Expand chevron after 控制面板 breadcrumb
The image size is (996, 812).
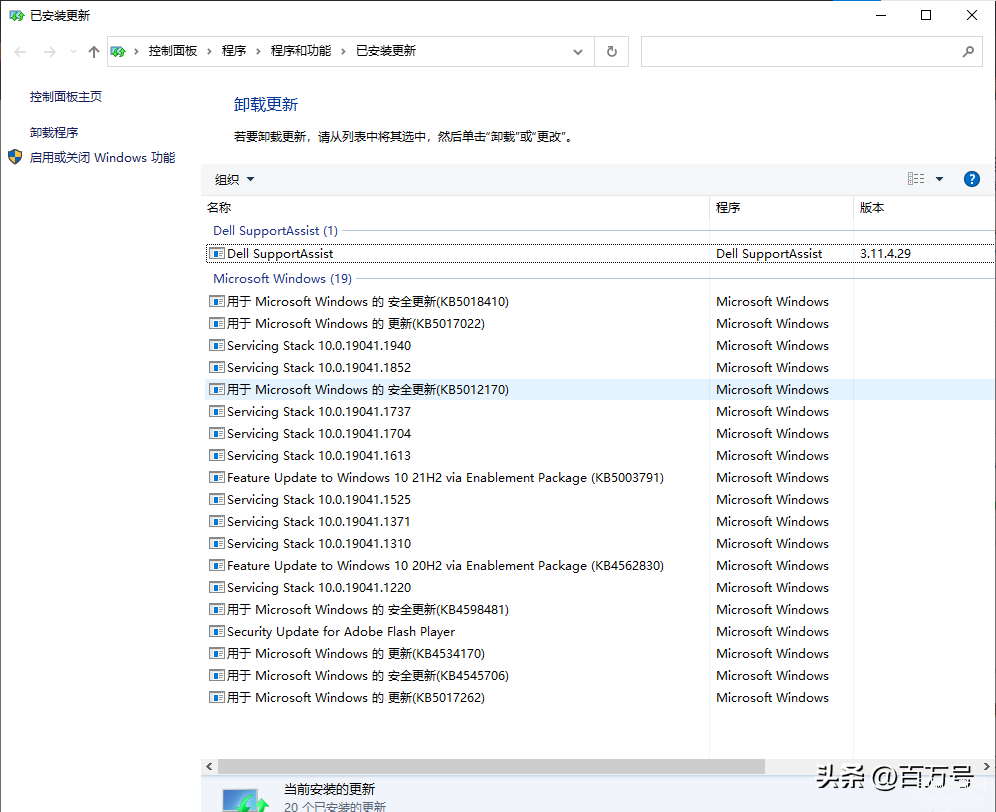209,51
